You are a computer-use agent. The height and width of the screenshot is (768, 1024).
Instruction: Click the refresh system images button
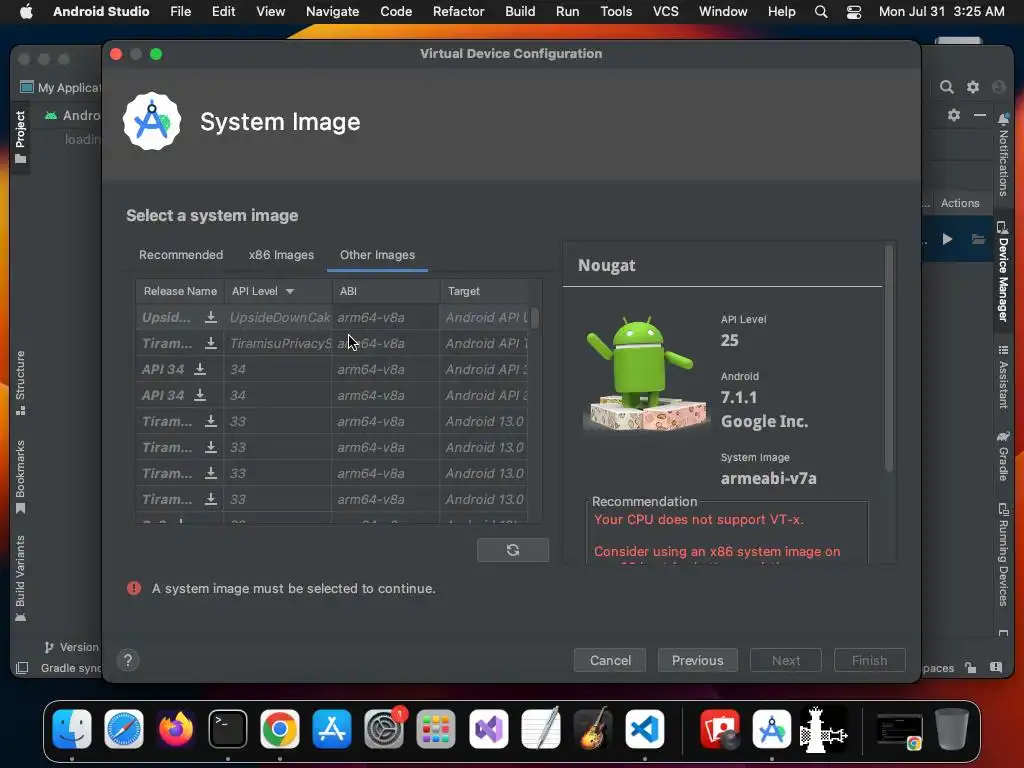pos(513,550)
